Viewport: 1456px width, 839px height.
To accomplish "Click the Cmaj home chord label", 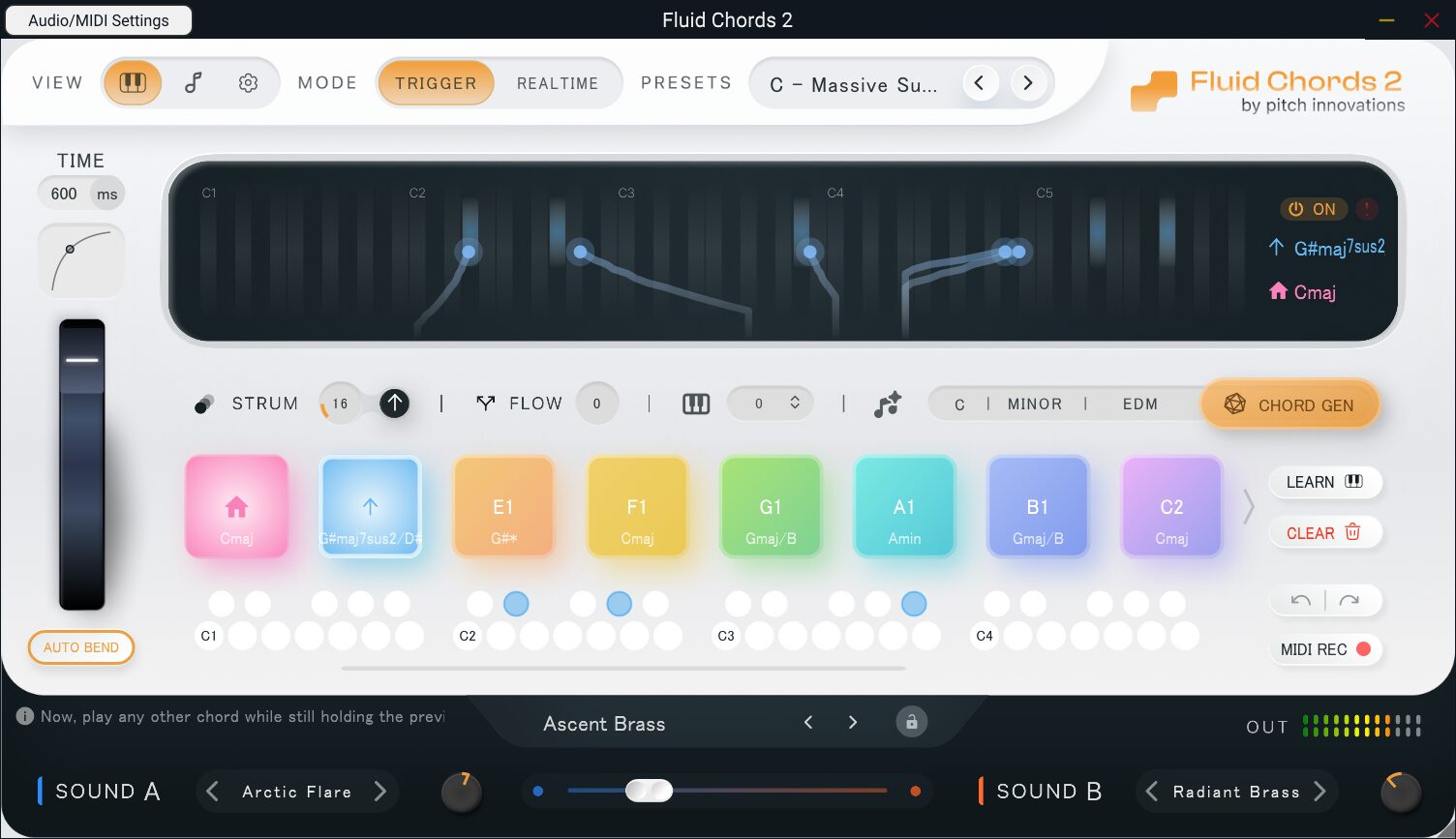I will point(1315,292).
